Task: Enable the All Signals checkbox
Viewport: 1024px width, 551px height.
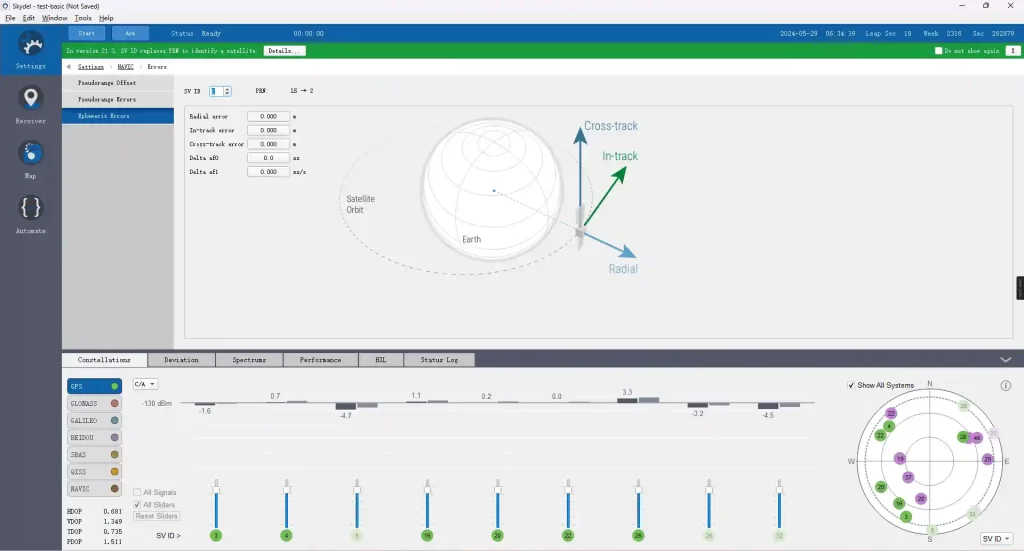Action: pos(138,492)
